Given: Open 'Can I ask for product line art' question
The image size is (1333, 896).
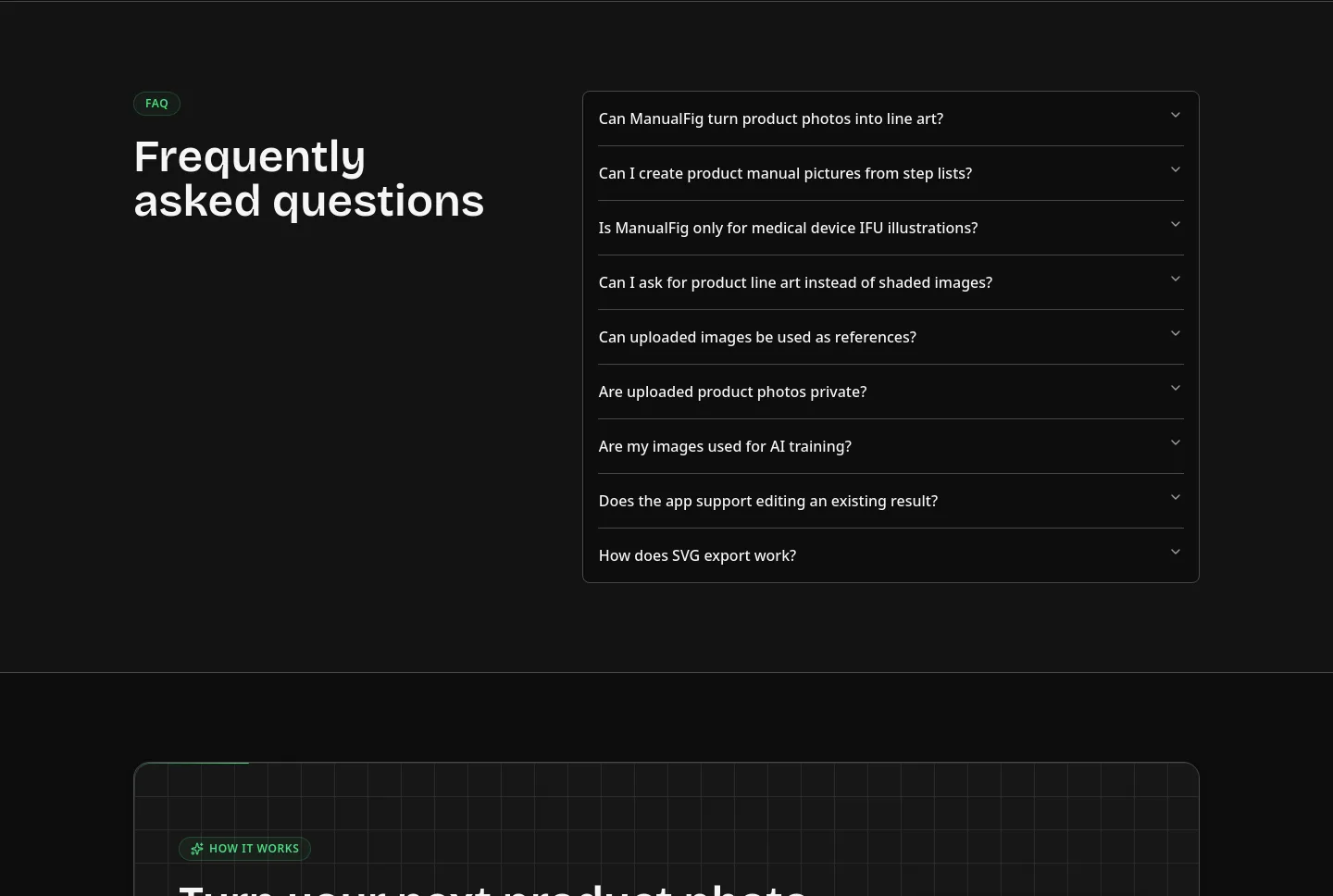Looking at the screenshot, I should (891, 282).
